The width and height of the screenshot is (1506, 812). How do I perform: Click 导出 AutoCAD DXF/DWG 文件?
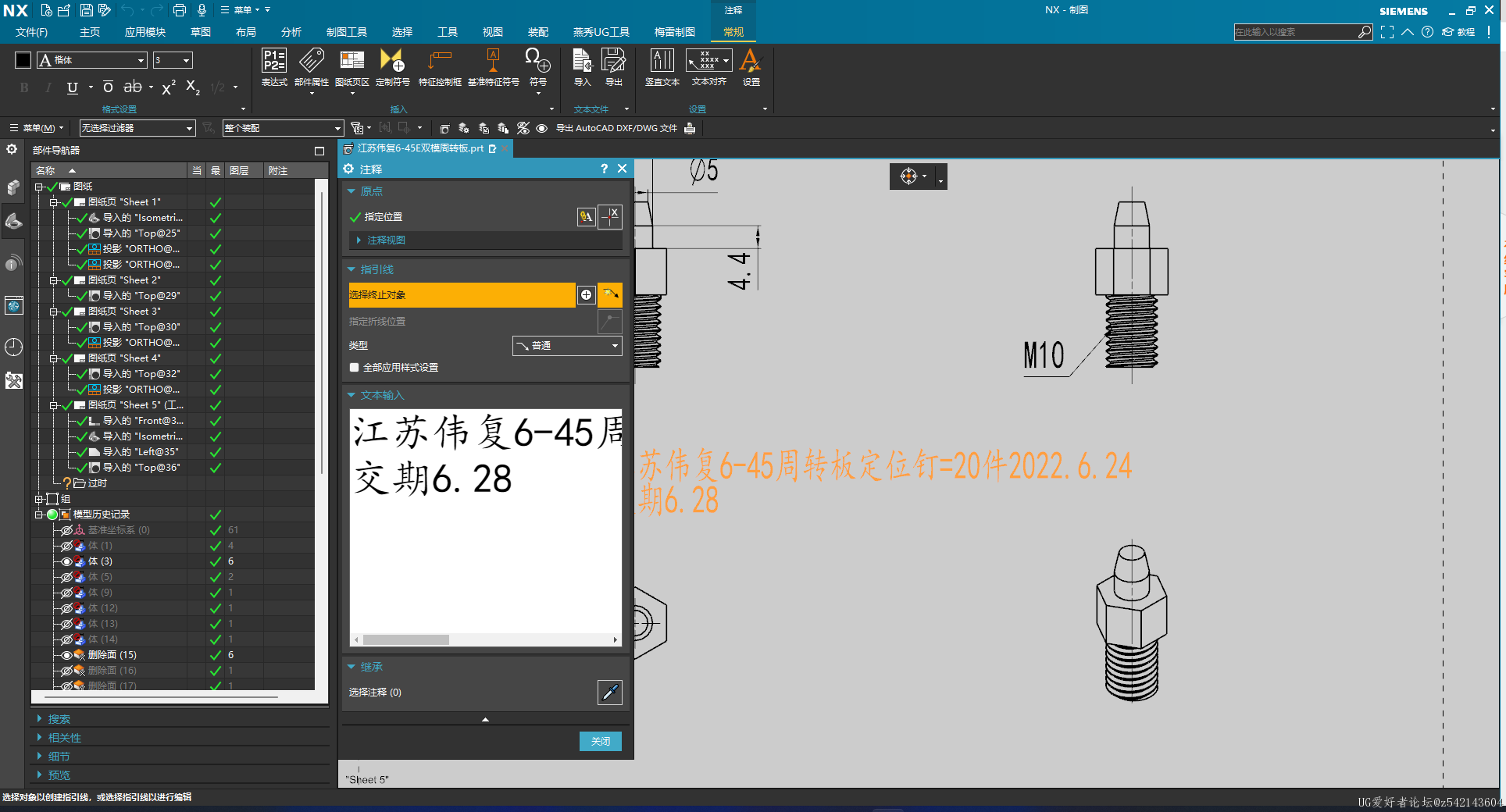(616, 128)
